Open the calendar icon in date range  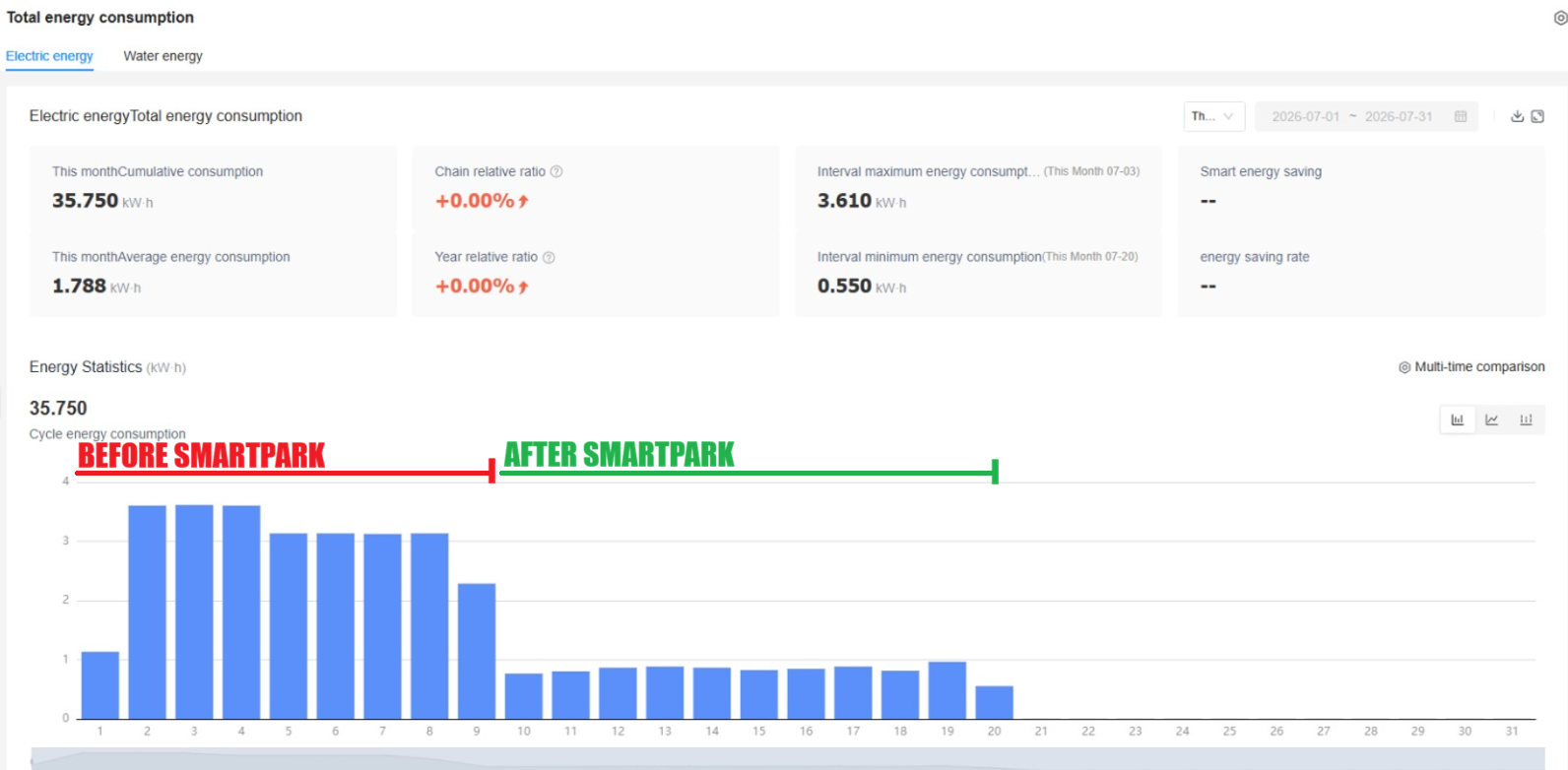pyautogui.click(x=1461, y=116)
